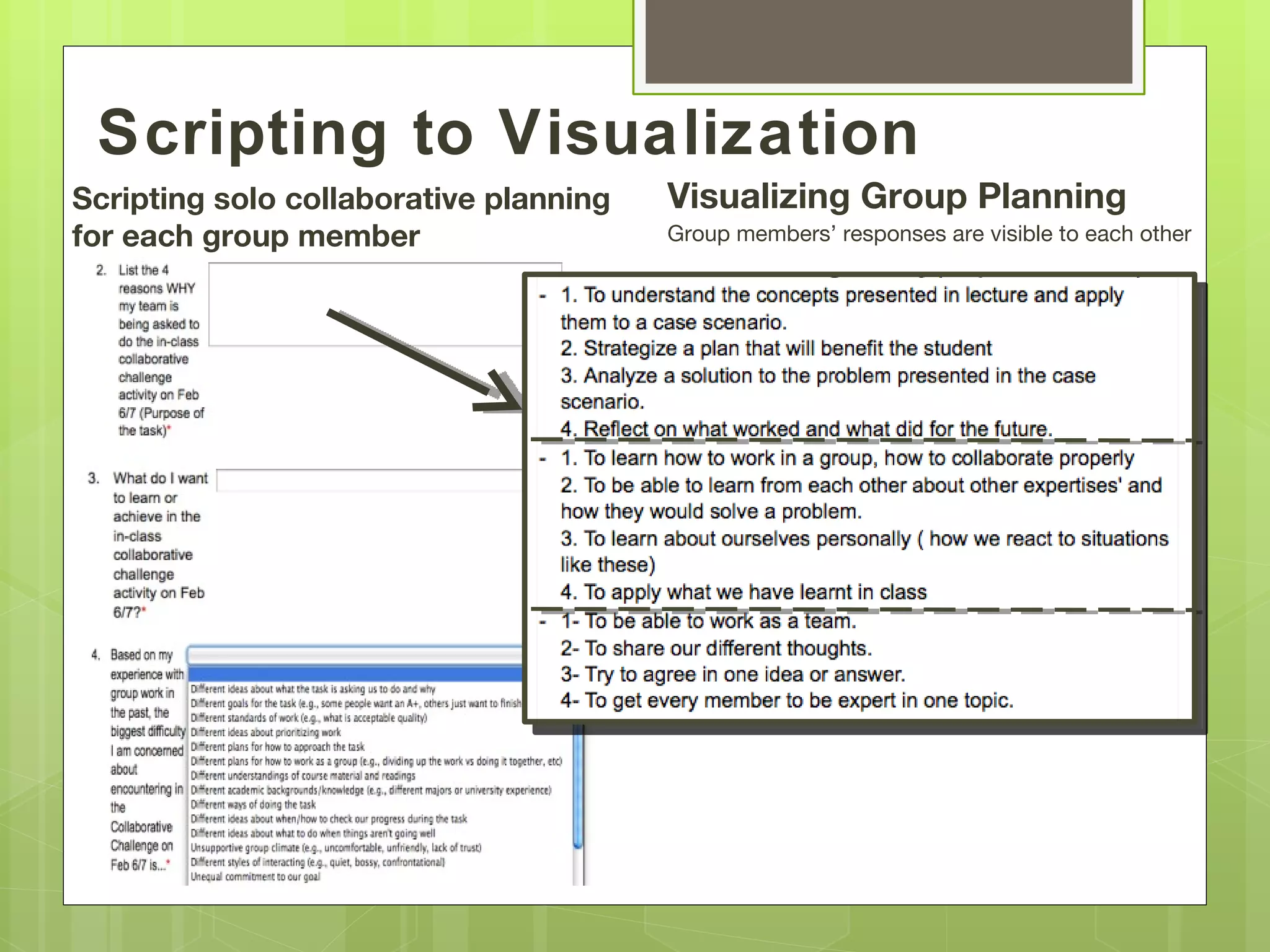Choose 'Unequal commitment to our goal' option

255,877
